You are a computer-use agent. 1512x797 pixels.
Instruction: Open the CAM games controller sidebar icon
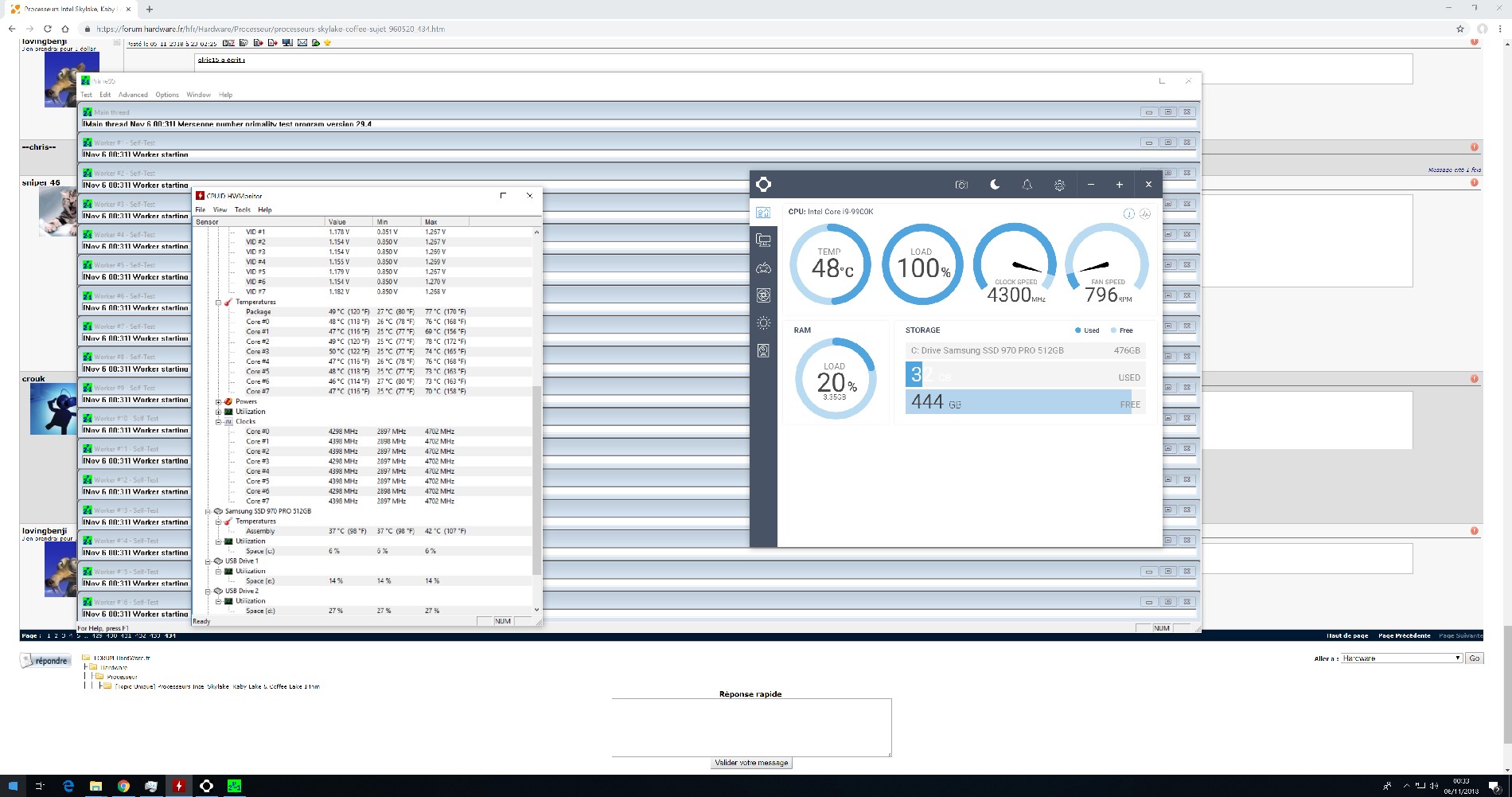763,268
